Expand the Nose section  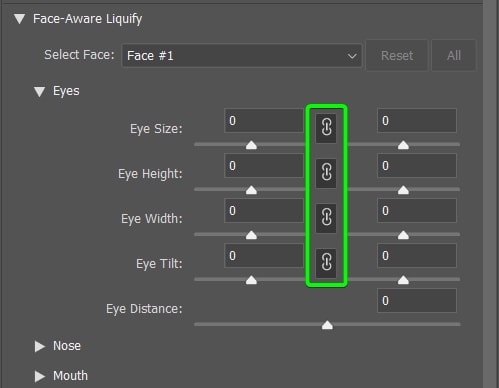40,346
